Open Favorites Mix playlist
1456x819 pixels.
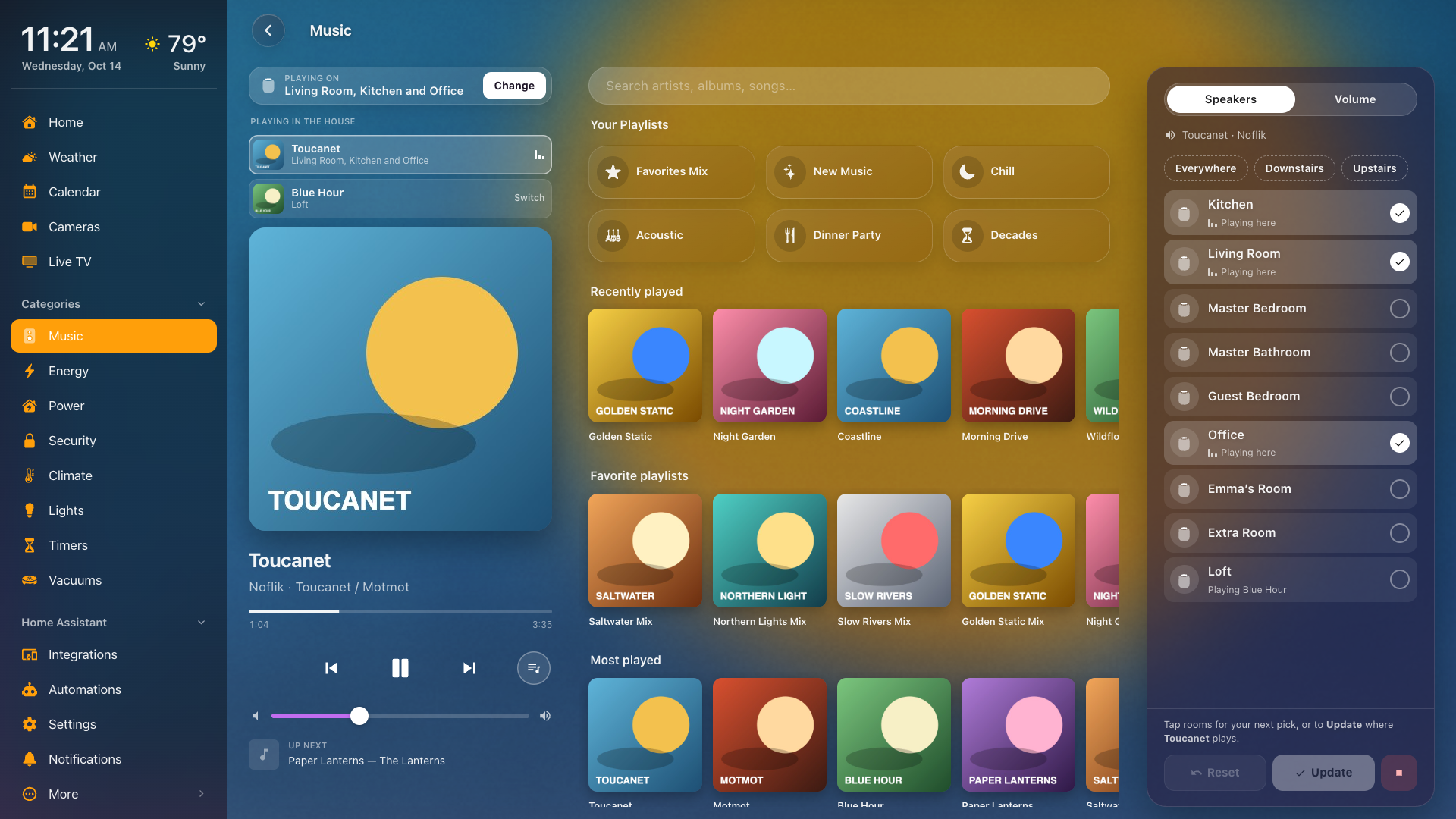click(x=671, y=172)
